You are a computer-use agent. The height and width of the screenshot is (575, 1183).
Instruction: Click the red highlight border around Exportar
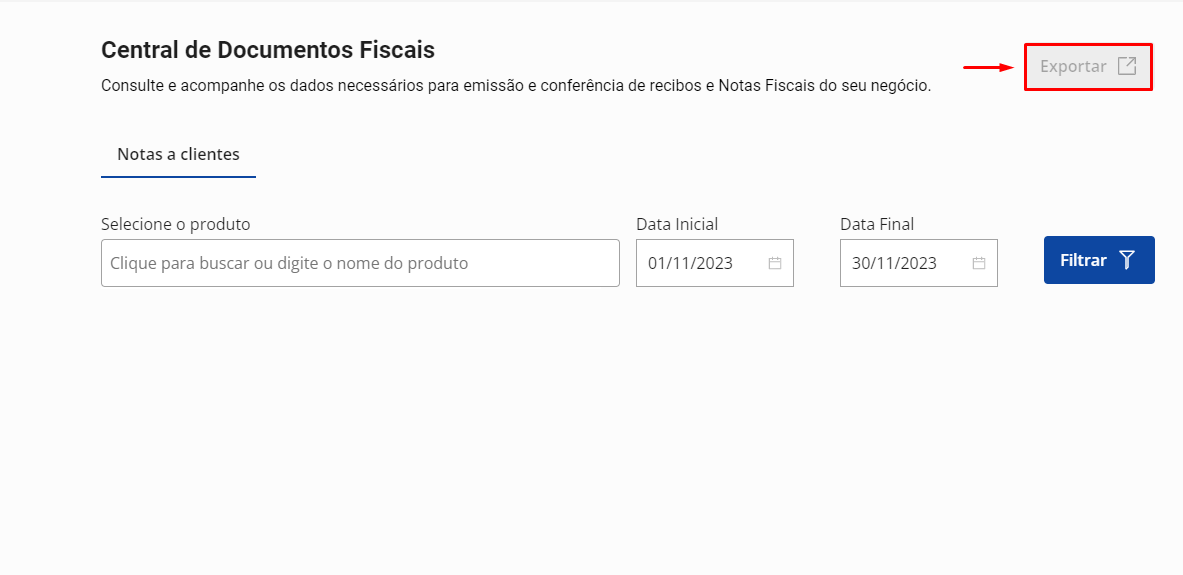pos(1088,45)
